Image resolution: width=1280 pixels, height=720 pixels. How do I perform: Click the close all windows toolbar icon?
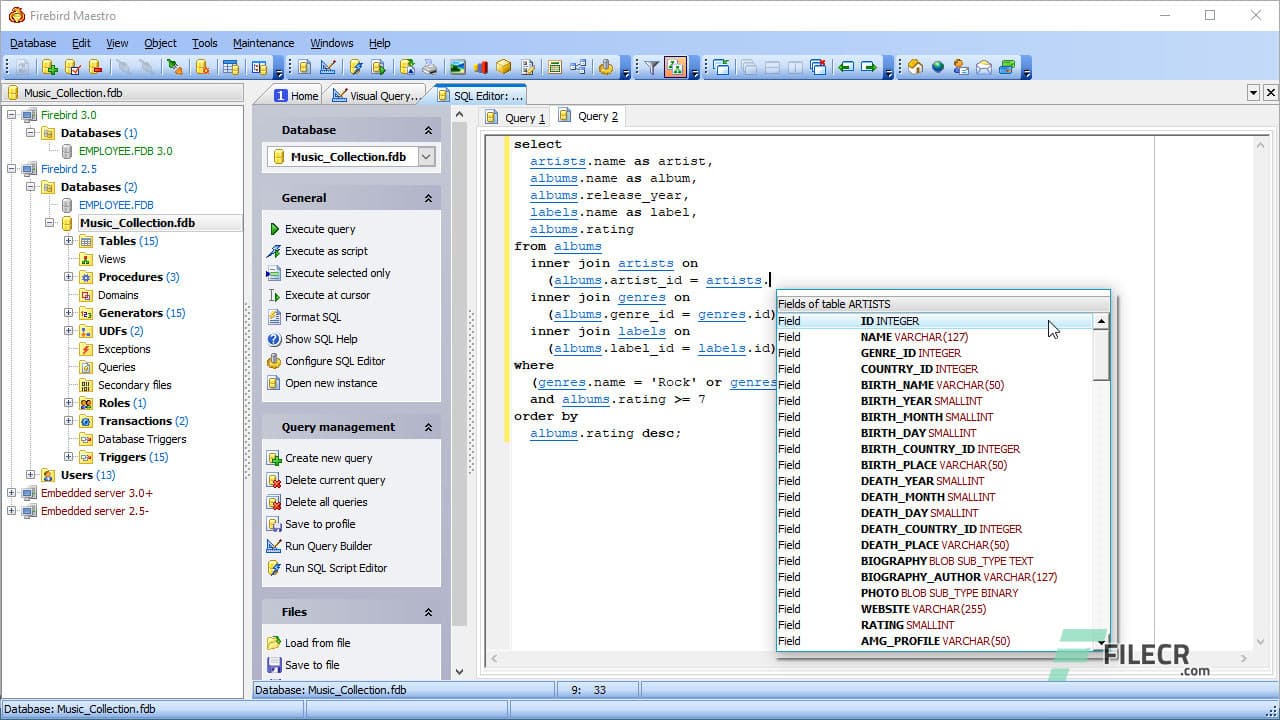[817, 67]
